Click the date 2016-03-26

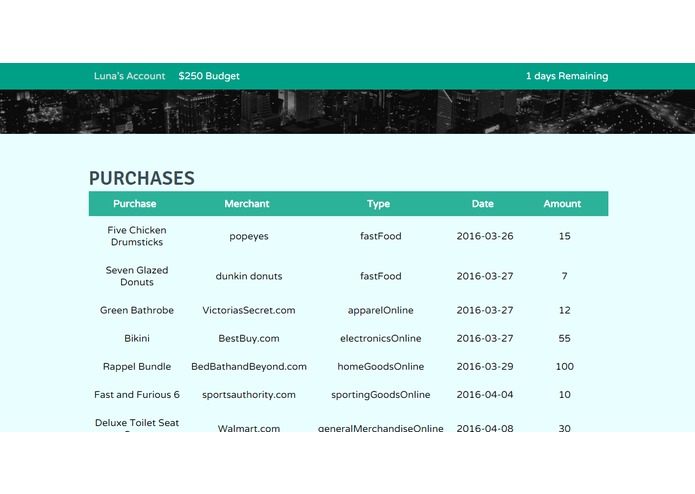point(484,236)
